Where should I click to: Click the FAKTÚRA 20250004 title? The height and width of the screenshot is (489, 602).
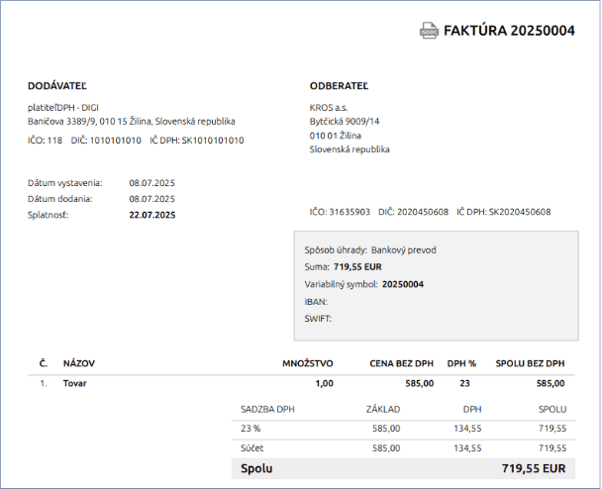click(510, 31)
